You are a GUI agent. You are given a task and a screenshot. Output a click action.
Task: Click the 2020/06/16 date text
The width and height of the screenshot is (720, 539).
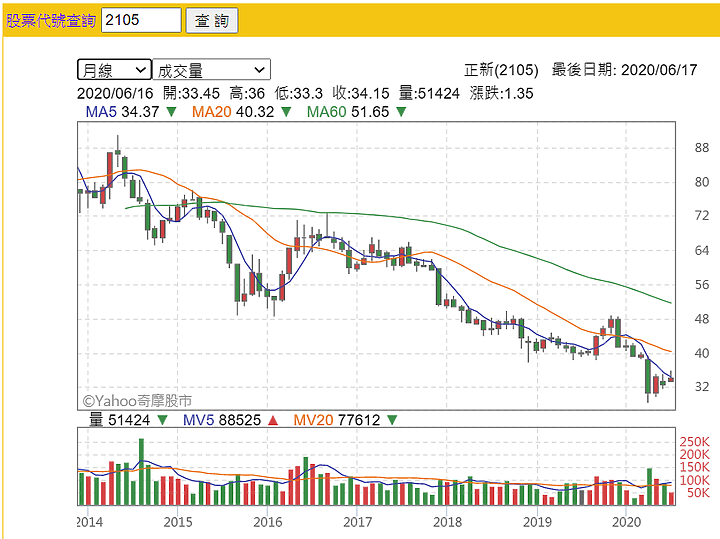pos(115,93)
